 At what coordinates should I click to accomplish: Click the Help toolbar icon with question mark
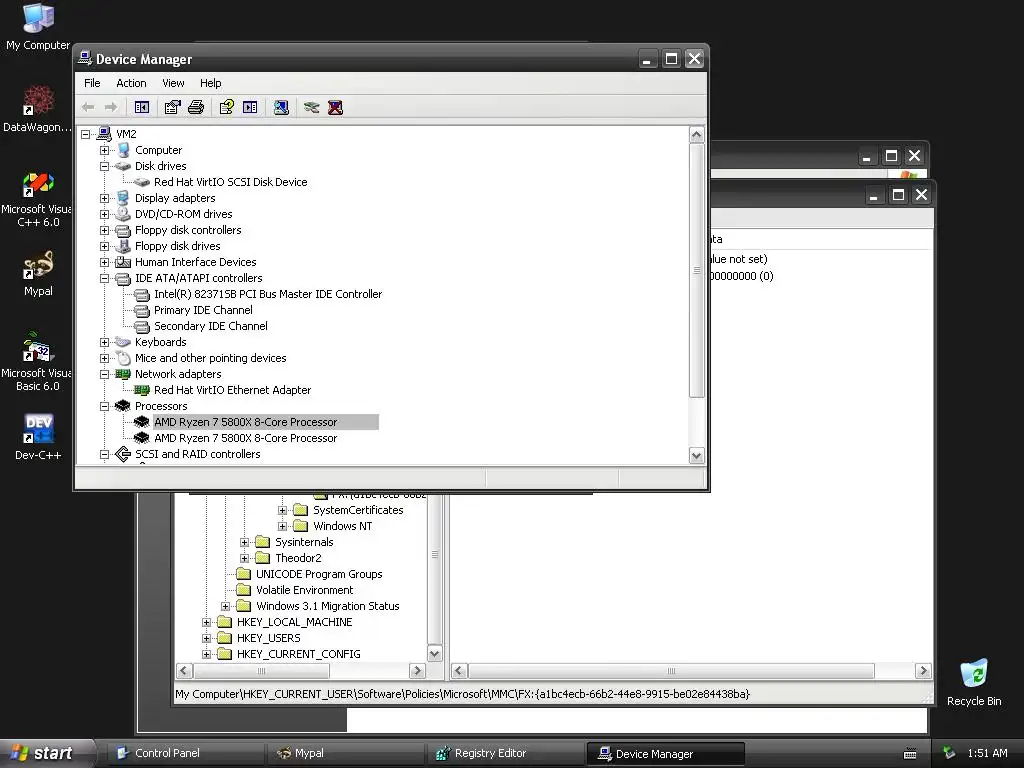point(227,107)
